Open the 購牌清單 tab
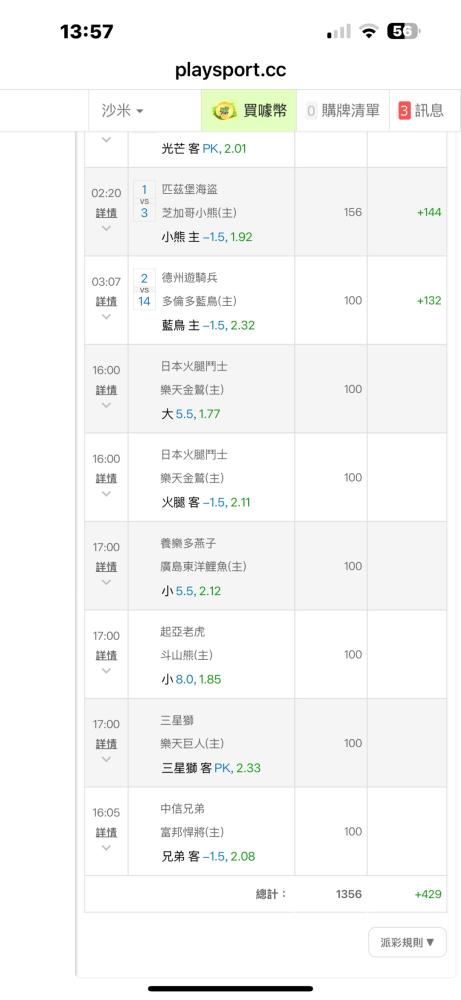The width and height of the screenshot is (461, 1000). pos(342,110)
